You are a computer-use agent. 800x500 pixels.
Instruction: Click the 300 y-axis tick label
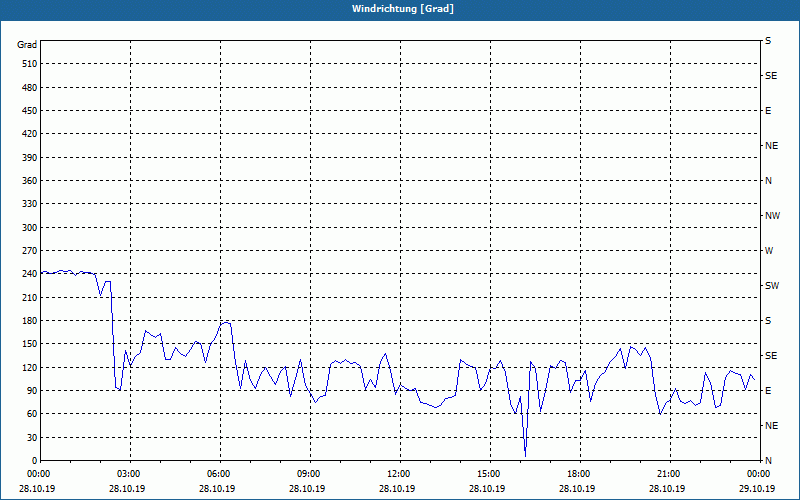point(30,228)
